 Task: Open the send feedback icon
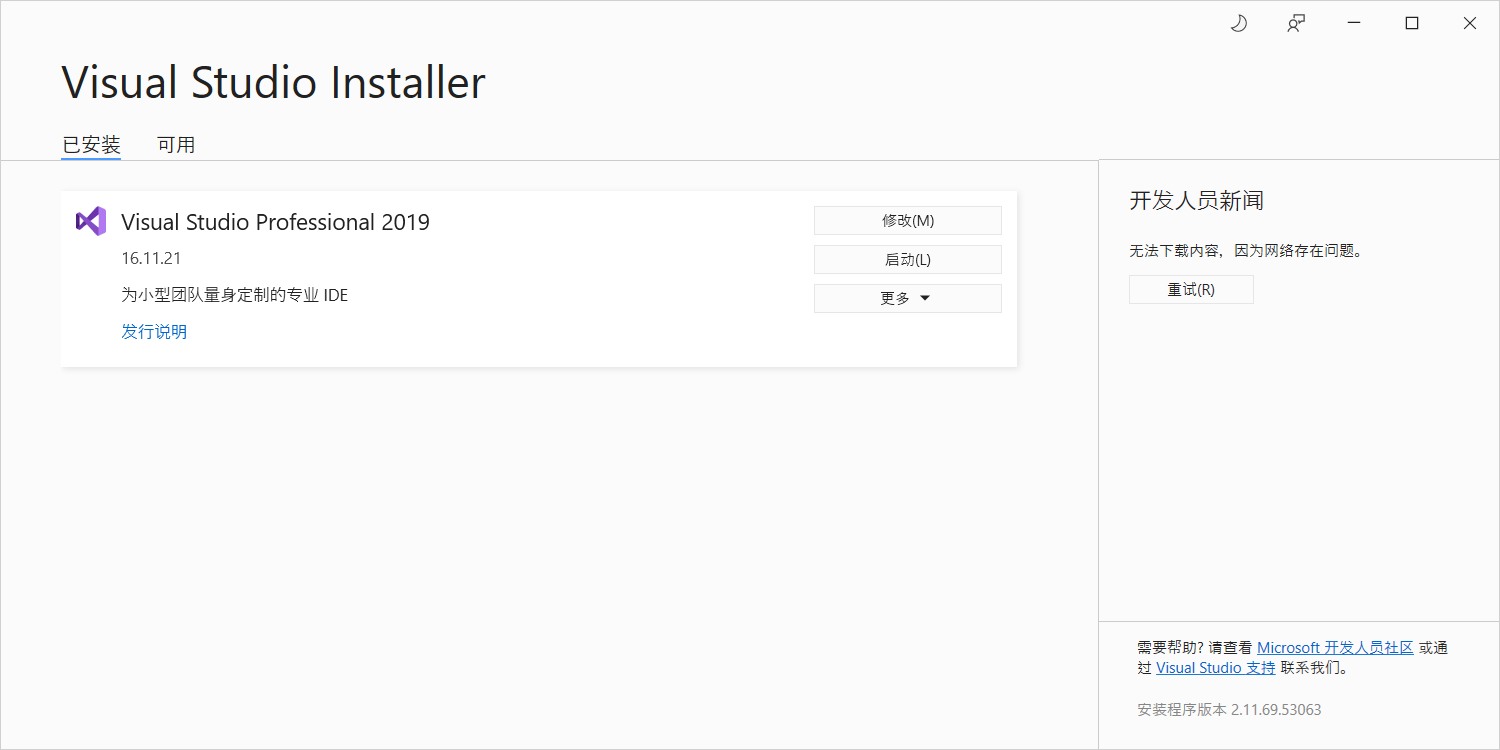(x=1296, y=24)
